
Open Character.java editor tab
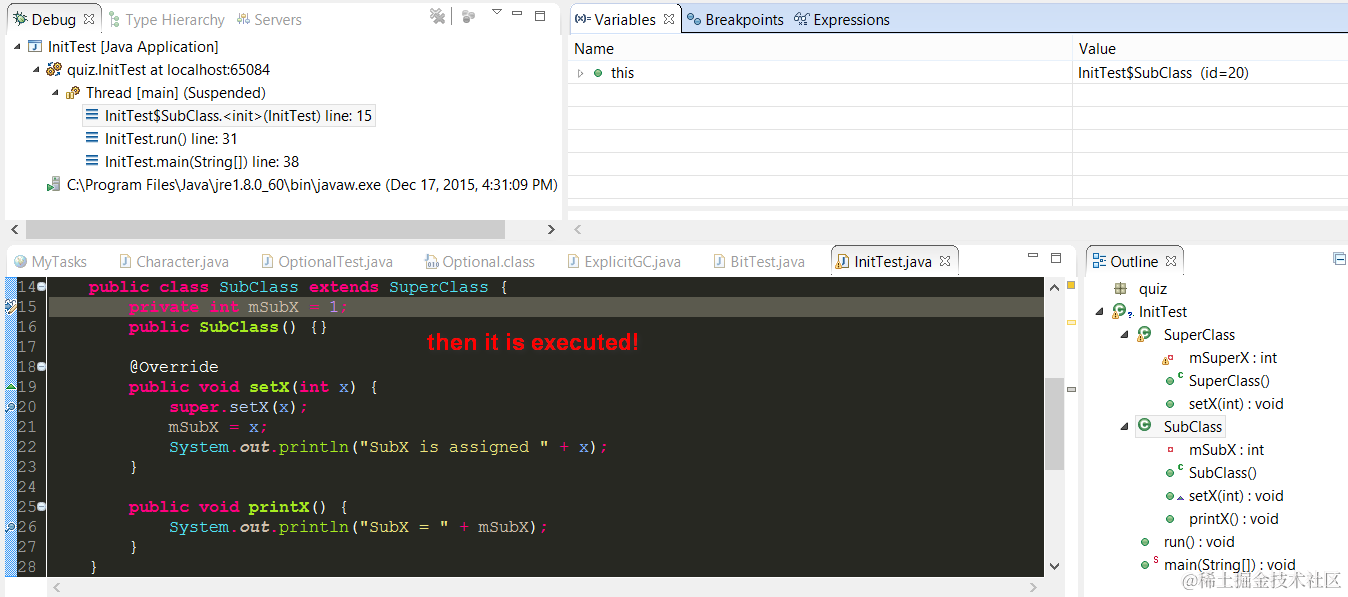(174, 262)
